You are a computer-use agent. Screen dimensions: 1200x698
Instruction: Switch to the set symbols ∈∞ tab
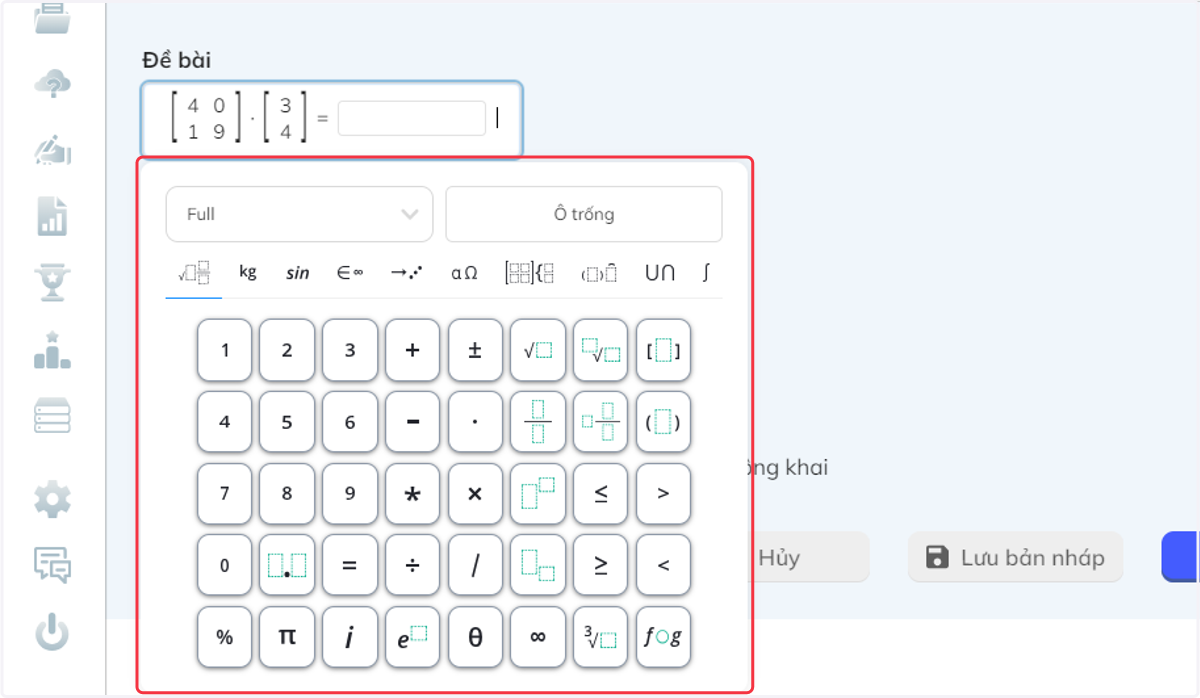point(349,272)
